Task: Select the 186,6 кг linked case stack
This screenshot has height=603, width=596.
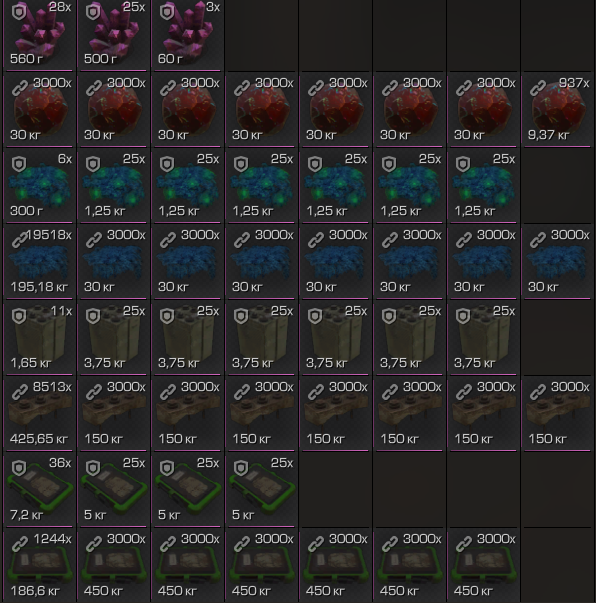Action: tap(39, 567)
